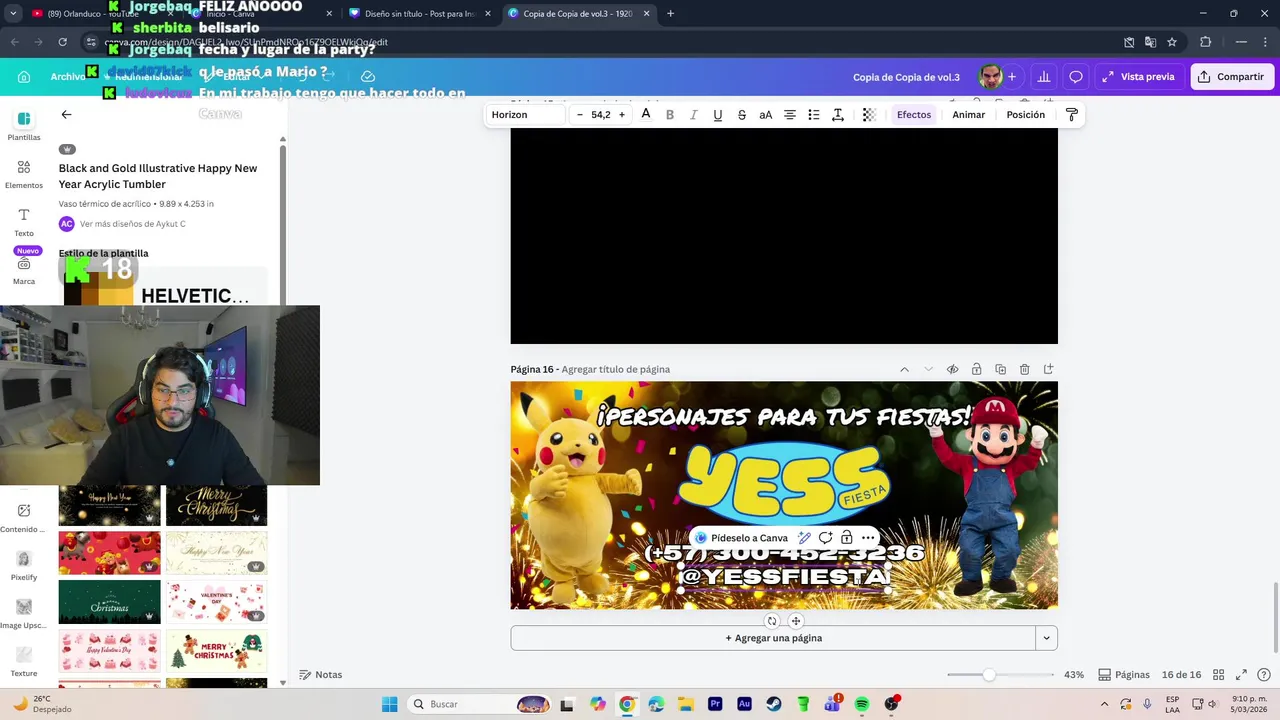The height and width of the screenshot is (720, 1280).
Task: Open analytics bar chart icon
Action: [1044, 77]
